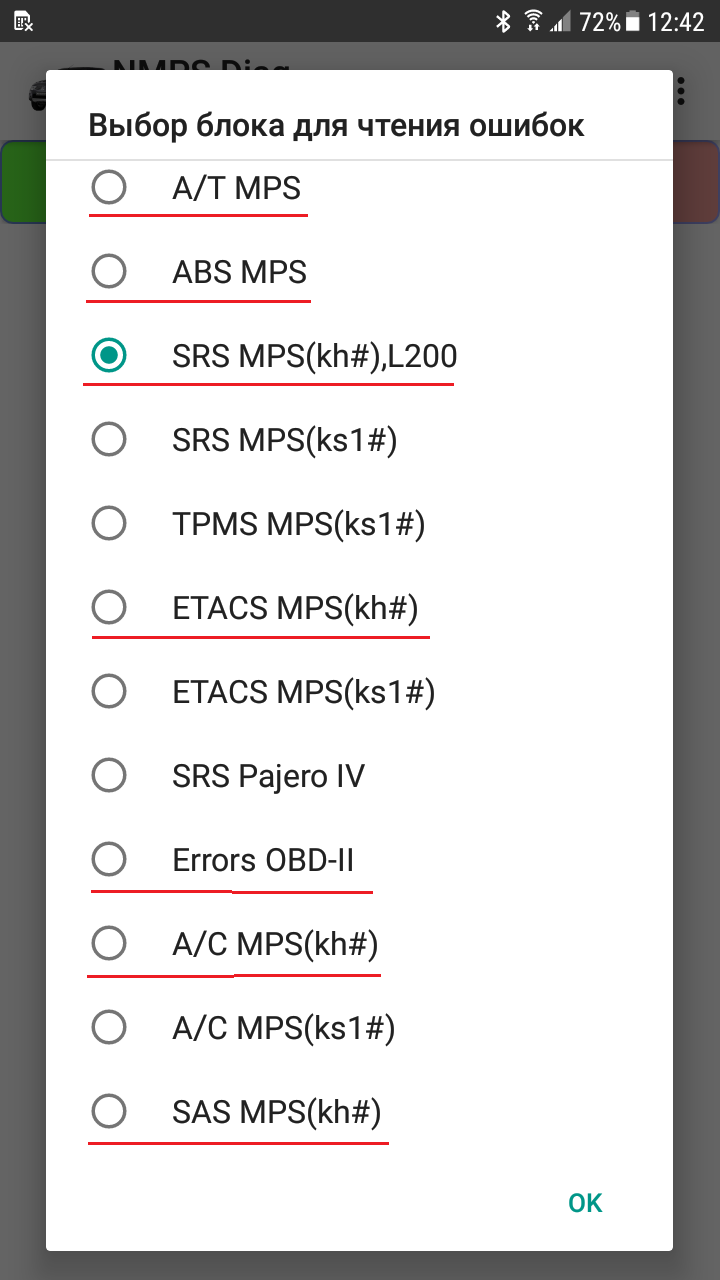The image size is (720, 1280).
Task: Tap the cellular signal strength icon
Action: click(x=561, y=21)
